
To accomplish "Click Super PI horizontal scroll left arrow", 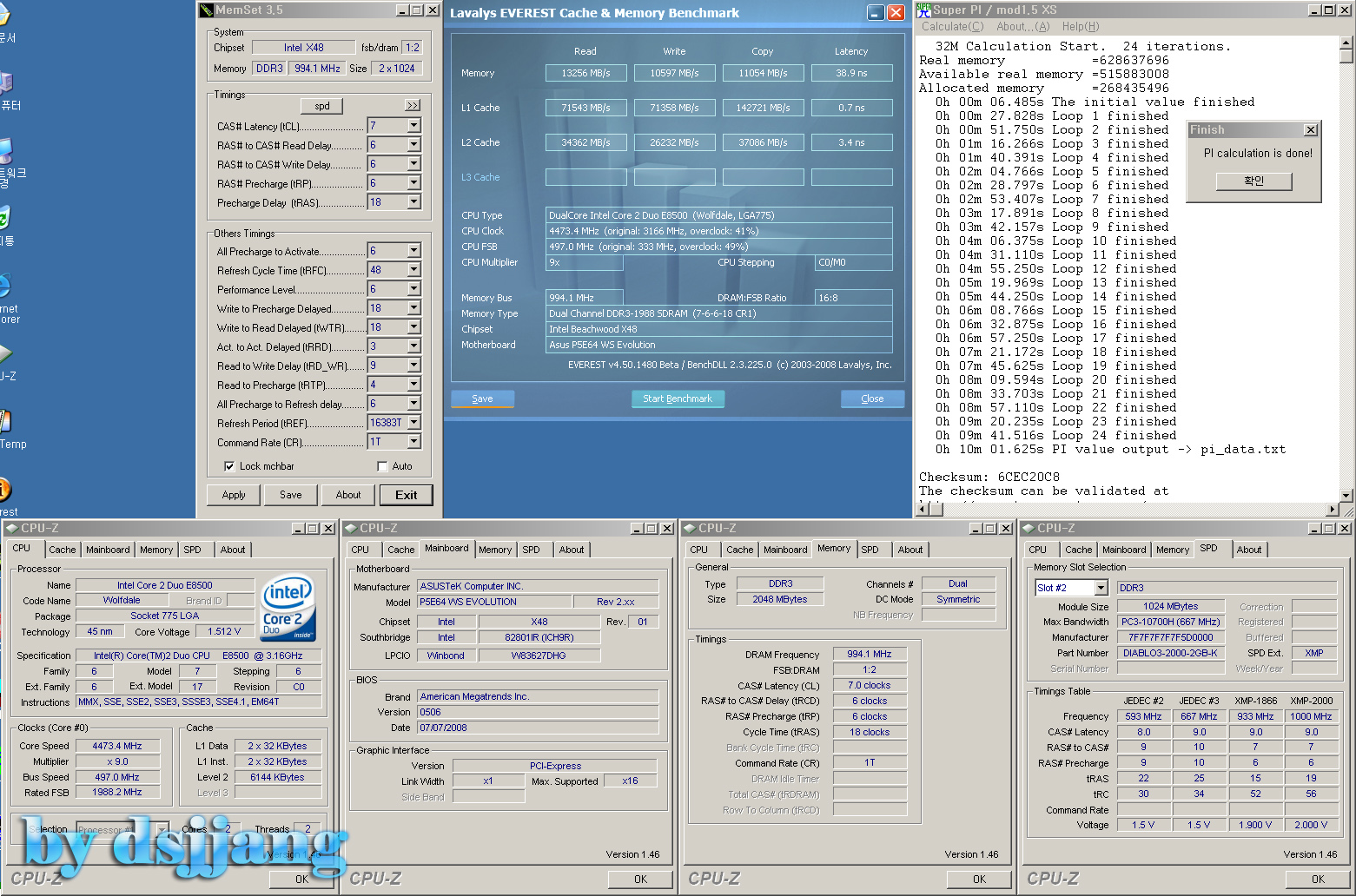I will point(923,510).
